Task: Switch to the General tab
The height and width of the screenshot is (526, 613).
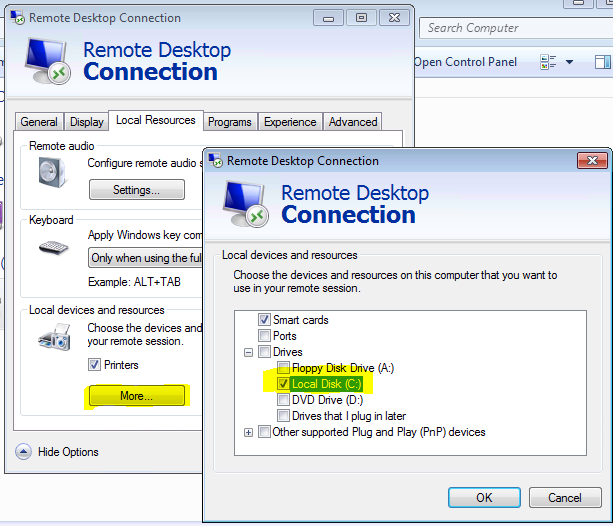Action: pos(39,122)
